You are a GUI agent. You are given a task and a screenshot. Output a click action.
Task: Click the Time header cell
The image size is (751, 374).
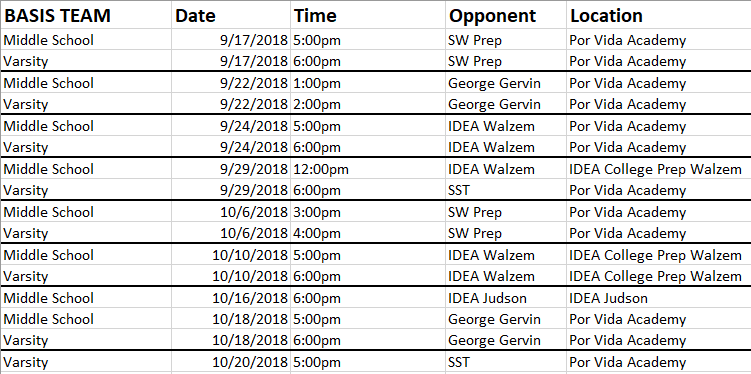(x=368, y=15)
